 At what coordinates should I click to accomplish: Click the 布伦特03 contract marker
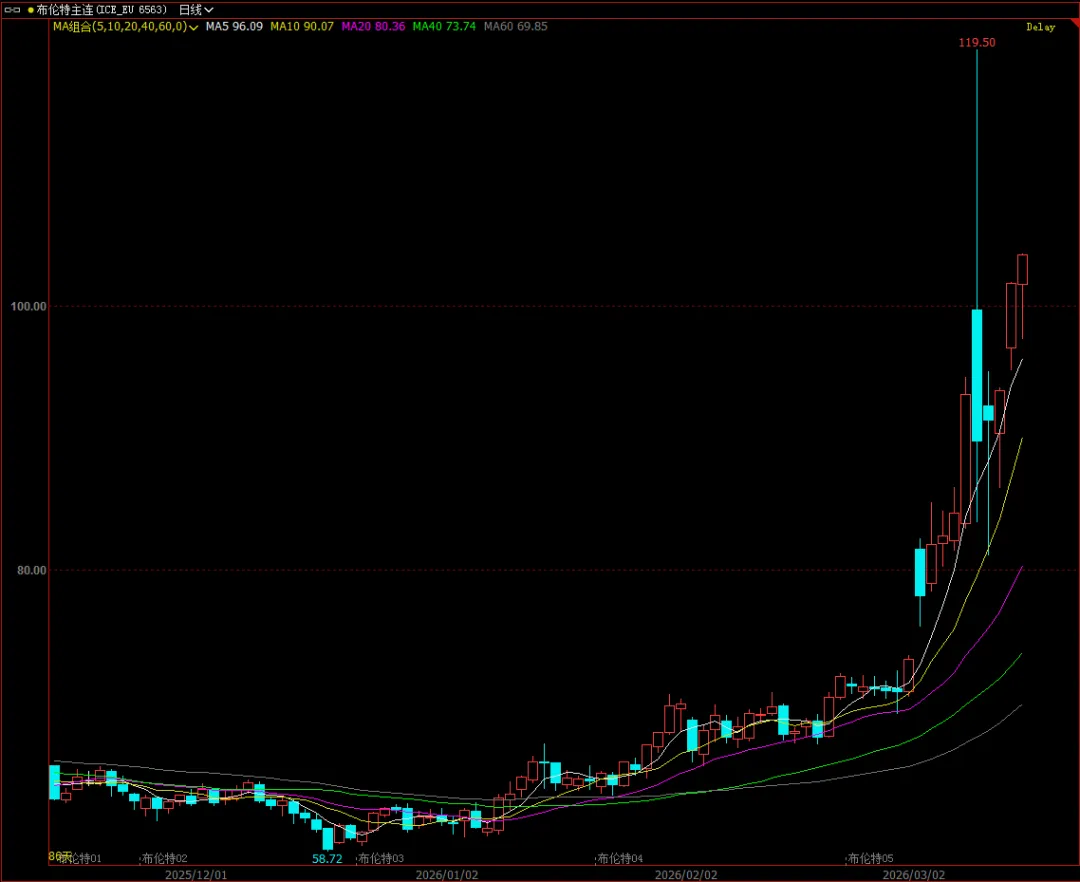[381, 859]
